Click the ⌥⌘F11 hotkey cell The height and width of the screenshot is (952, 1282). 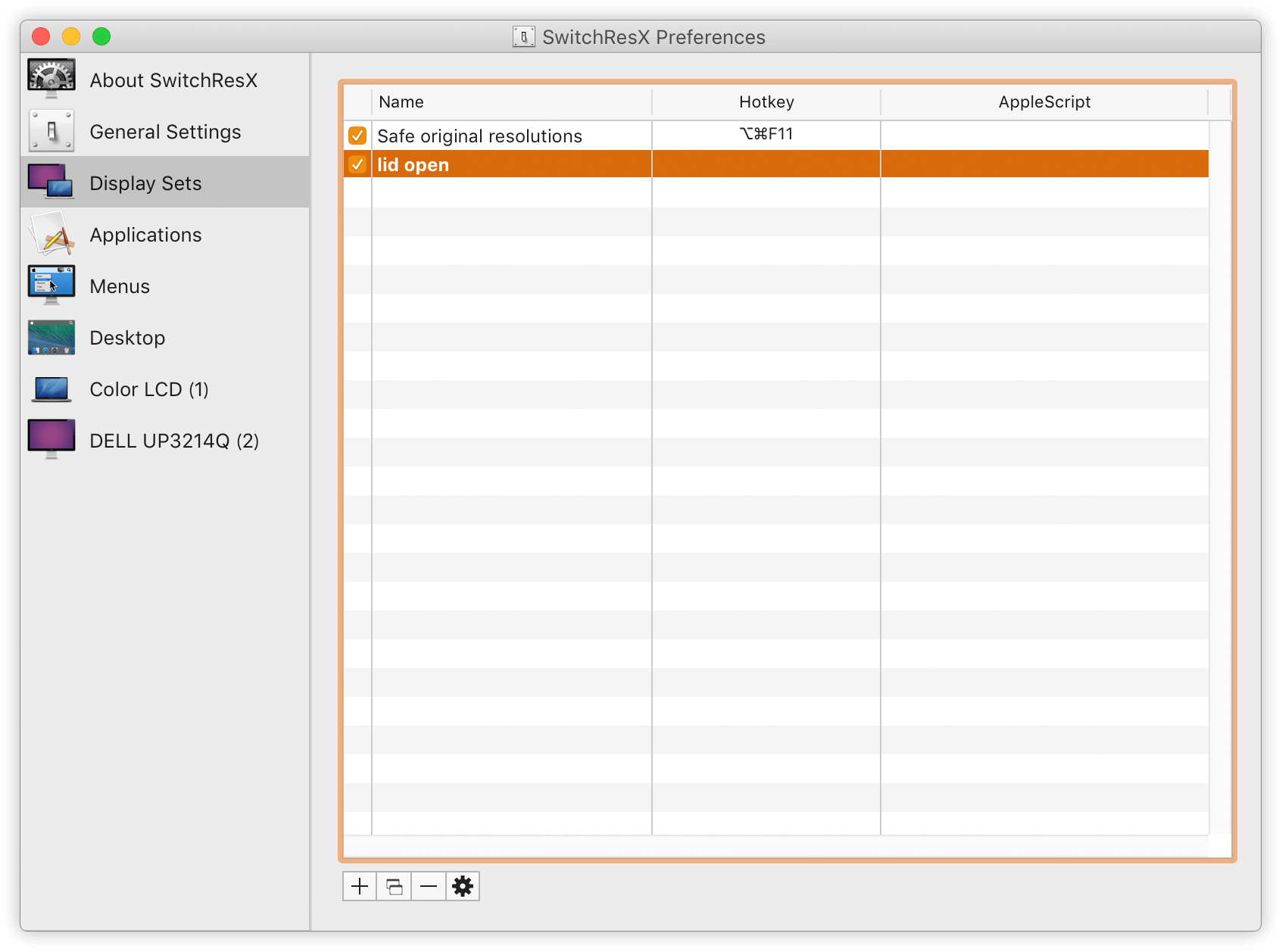click(766, 134)
